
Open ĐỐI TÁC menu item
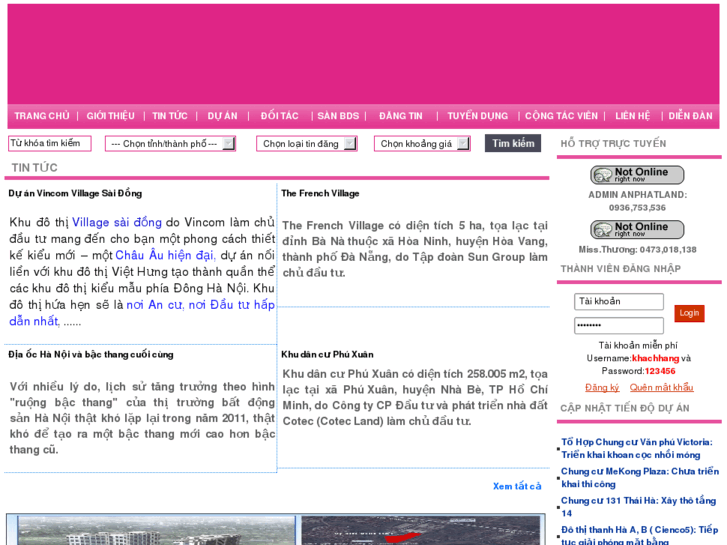coord(279,116)
